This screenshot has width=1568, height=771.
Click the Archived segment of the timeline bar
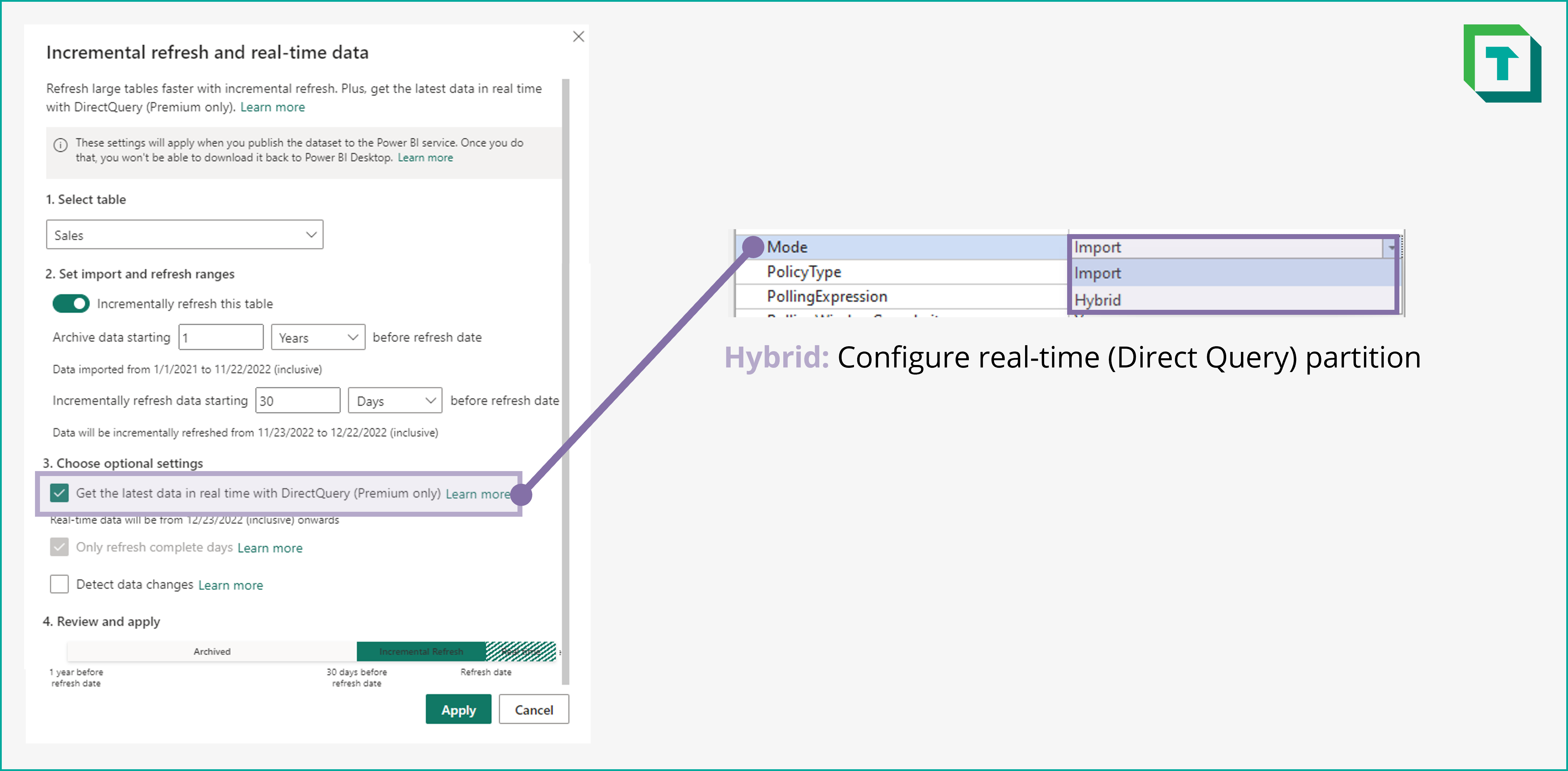212,651
